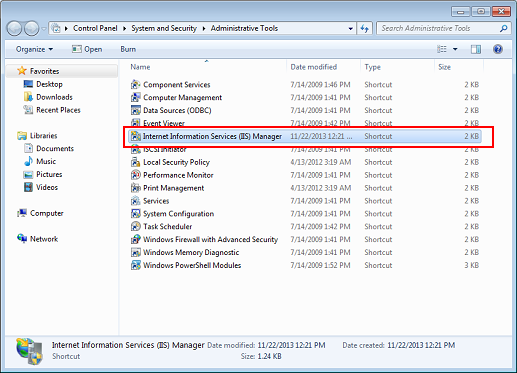Click the Print Management icon
This screenshot has width=517, height=373.
[135, 188]
